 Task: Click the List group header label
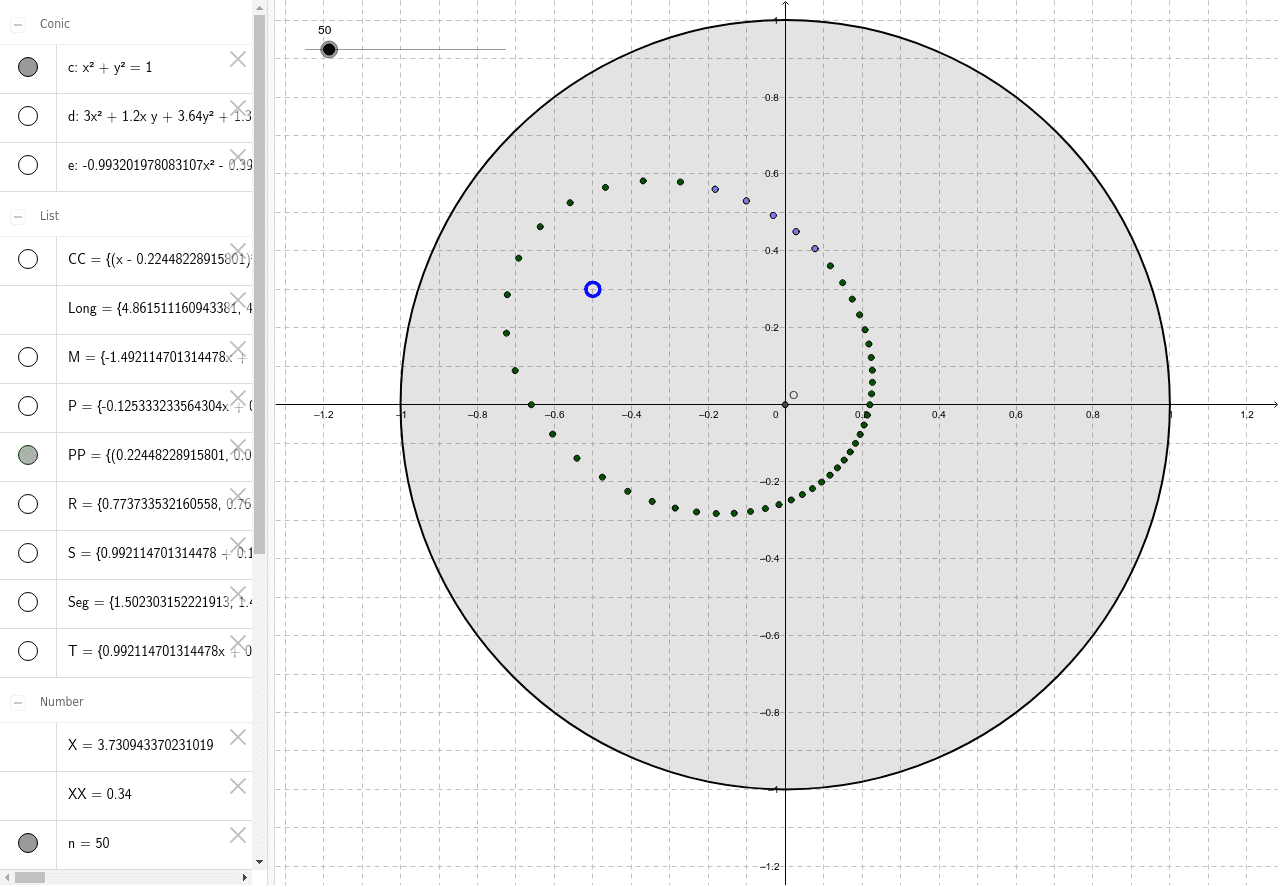(50, 216)
